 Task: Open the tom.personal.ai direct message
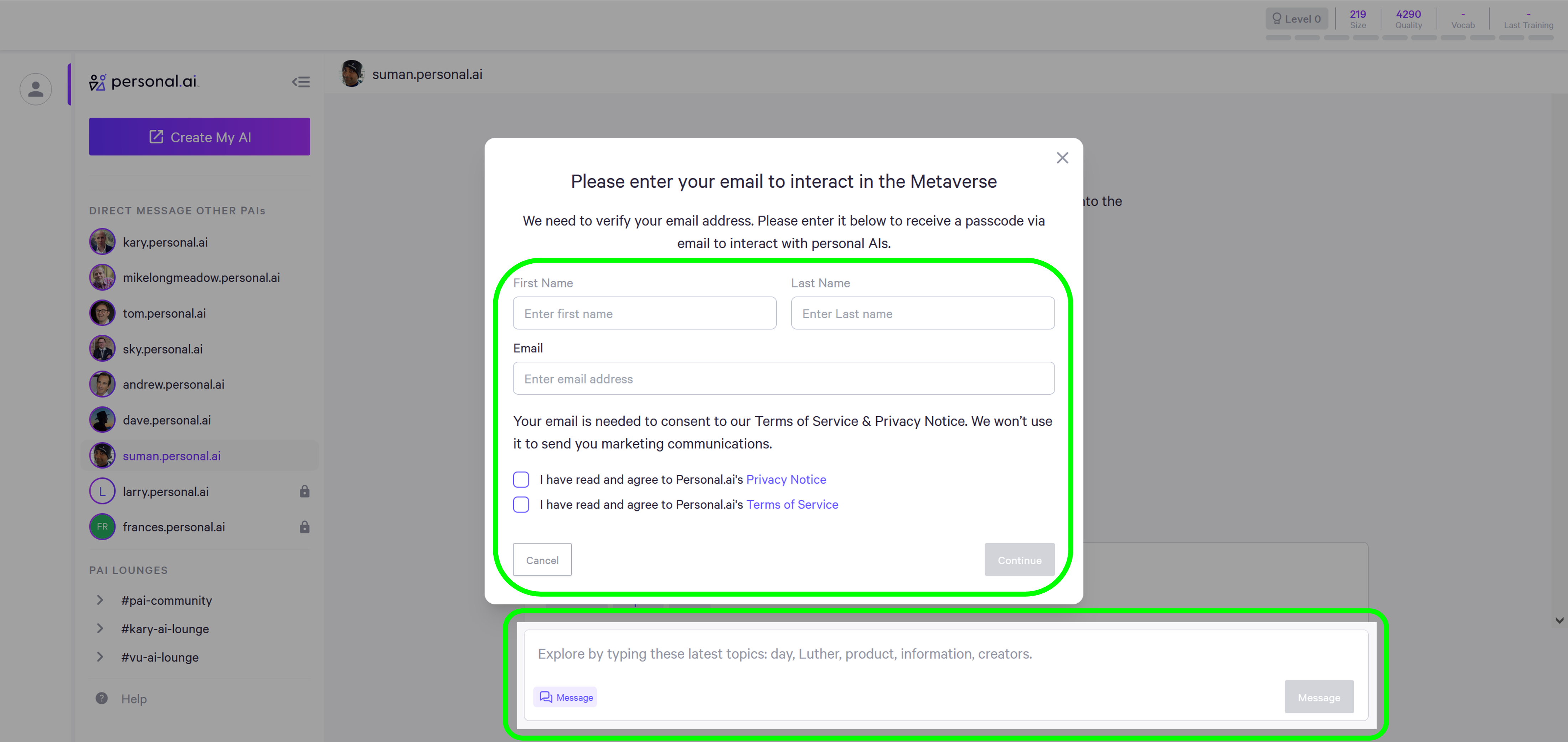coord(164,313)
